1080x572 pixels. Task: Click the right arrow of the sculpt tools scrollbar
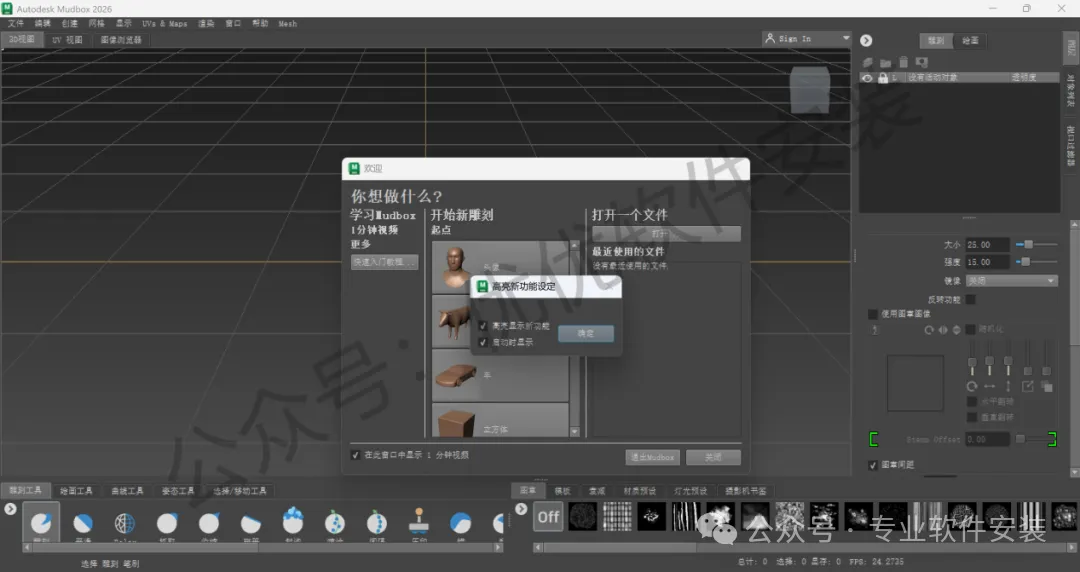[498, 548]
